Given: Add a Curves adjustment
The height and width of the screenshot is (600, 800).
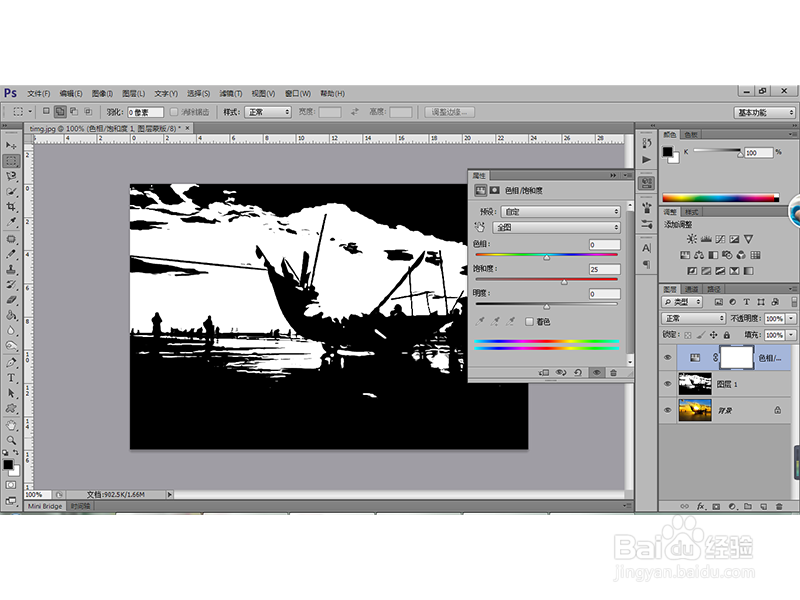Looking at the screenshot, I should click(x=720, y=239).
